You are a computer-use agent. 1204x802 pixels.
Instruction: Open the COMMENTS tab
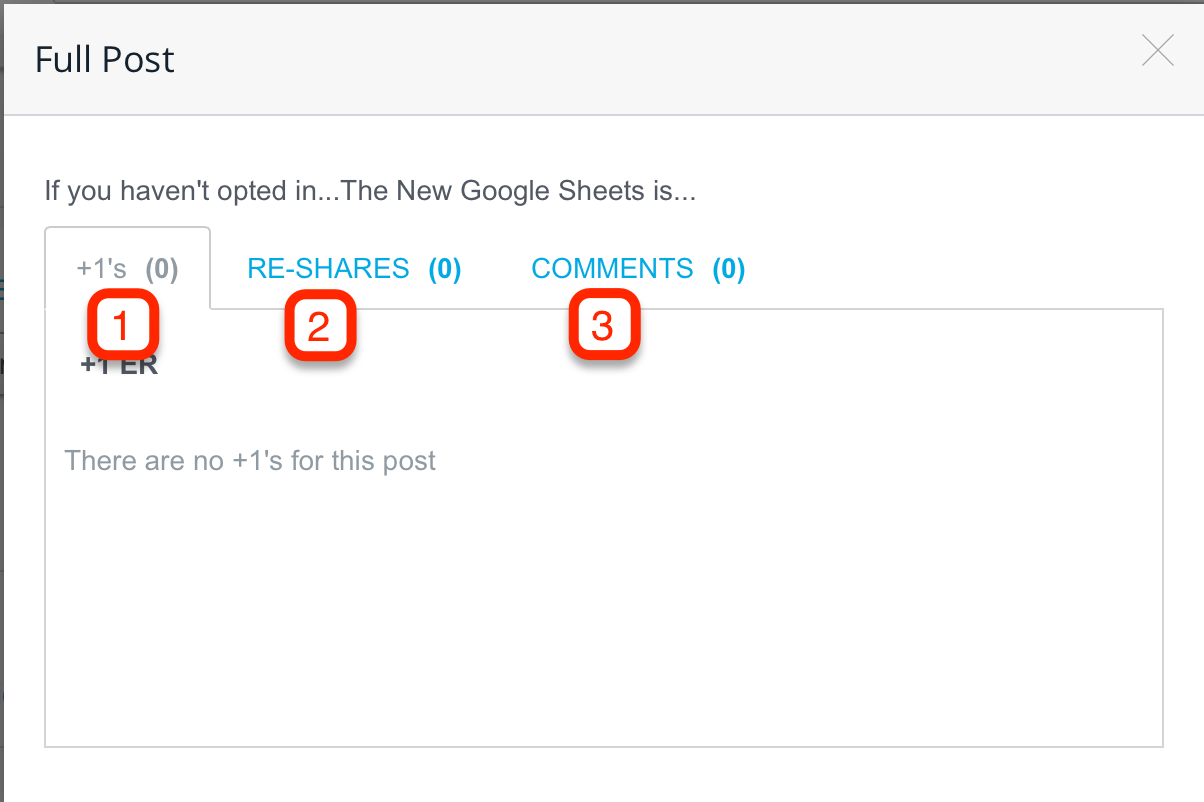pos(638,269)
